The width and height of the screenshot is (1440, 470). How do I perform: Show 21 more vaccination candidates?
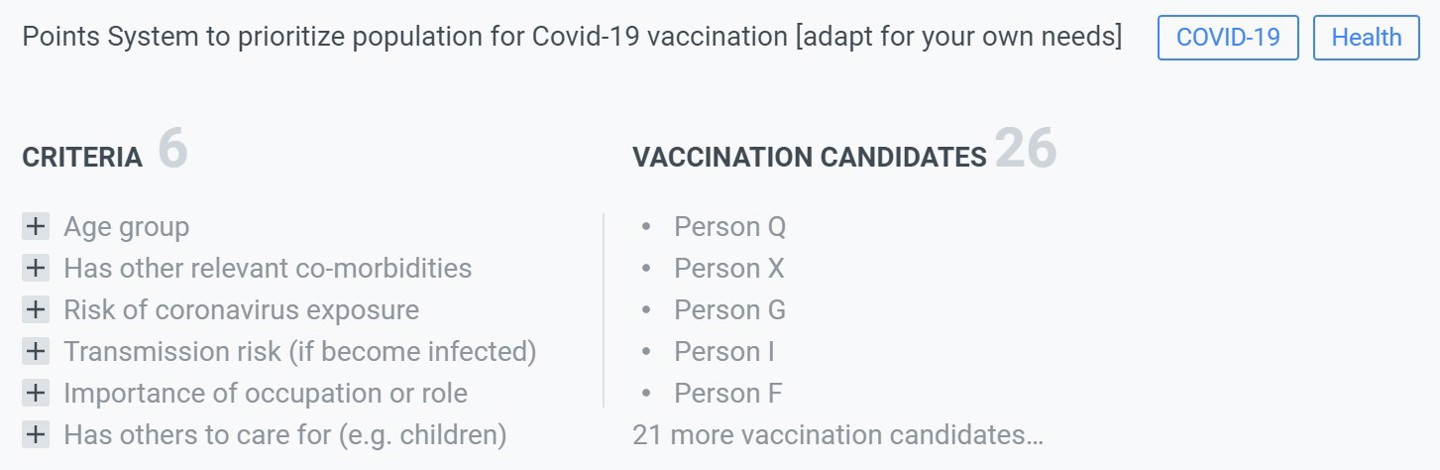pos(837,435)
